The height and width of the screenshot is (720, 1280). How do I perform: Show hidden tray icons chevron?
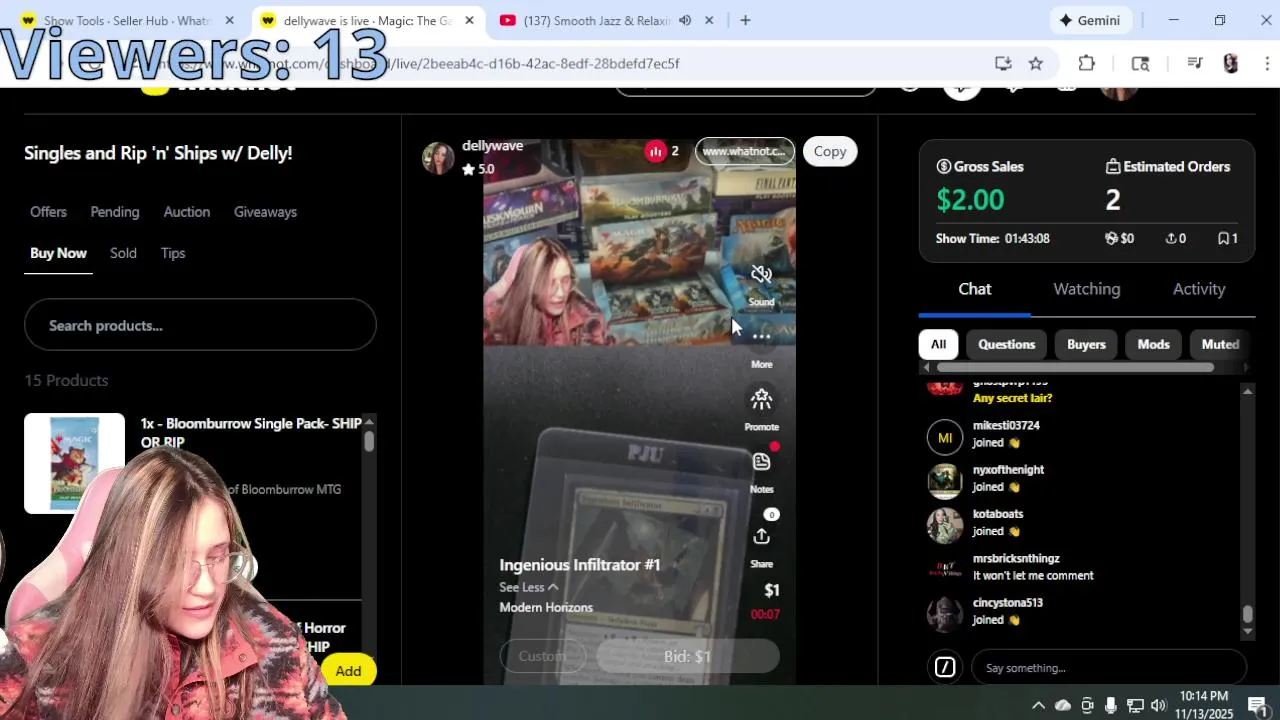1038,705
